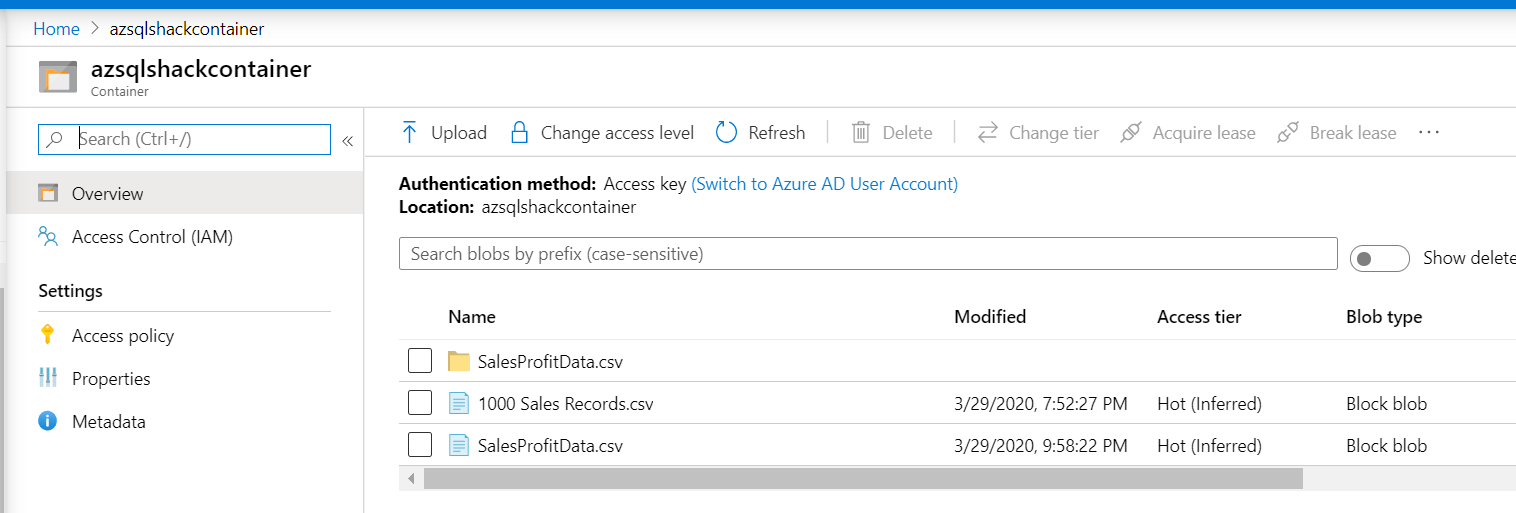Click the Refresh circular arrow icon
The image size is (1516, 513).
tap(727, 133)
